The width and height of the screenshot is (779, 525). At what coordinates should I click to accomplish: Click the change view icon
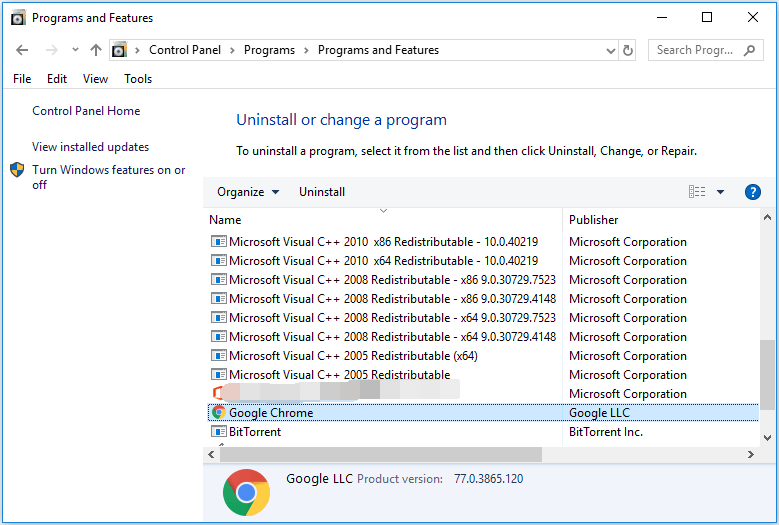tap(697, 192)
